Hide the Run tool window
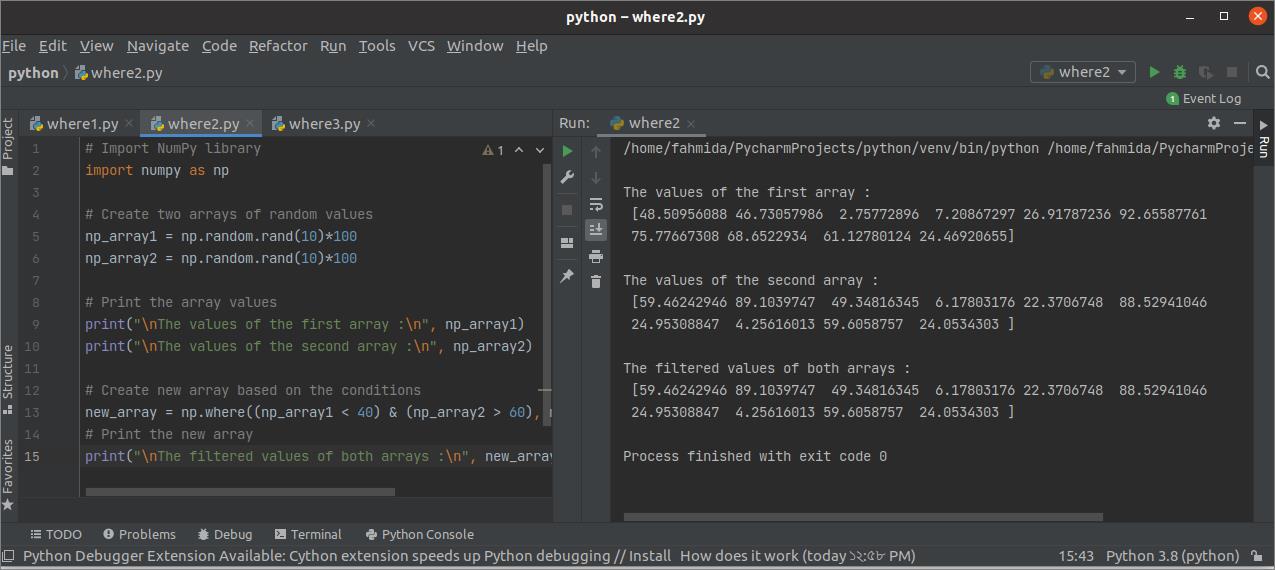The width and height of the screenshot is (1275, 570). (x=1239, y=123)
